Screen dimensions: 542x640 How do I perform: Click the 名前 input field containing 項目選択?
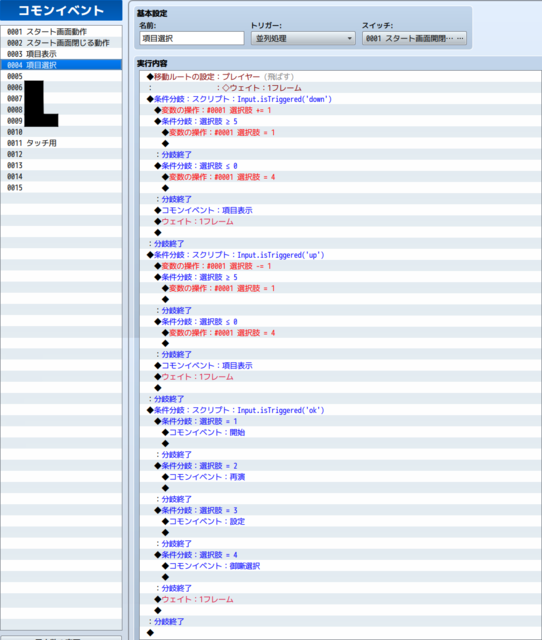pyautogui.click(x=192, y=38)
